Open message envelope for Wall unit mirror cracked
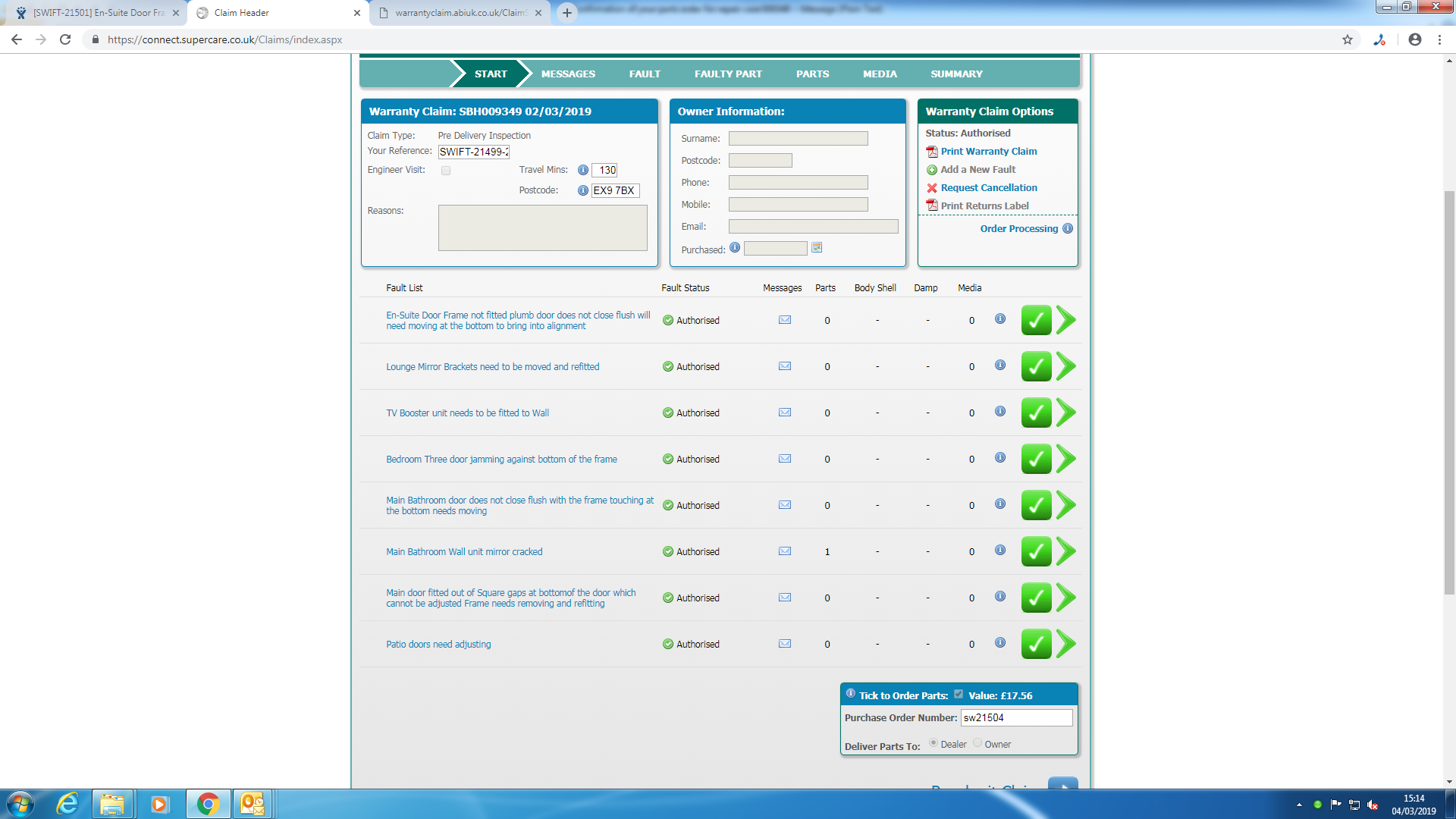This screenshot has width=1456, height=819. [785, 551]
